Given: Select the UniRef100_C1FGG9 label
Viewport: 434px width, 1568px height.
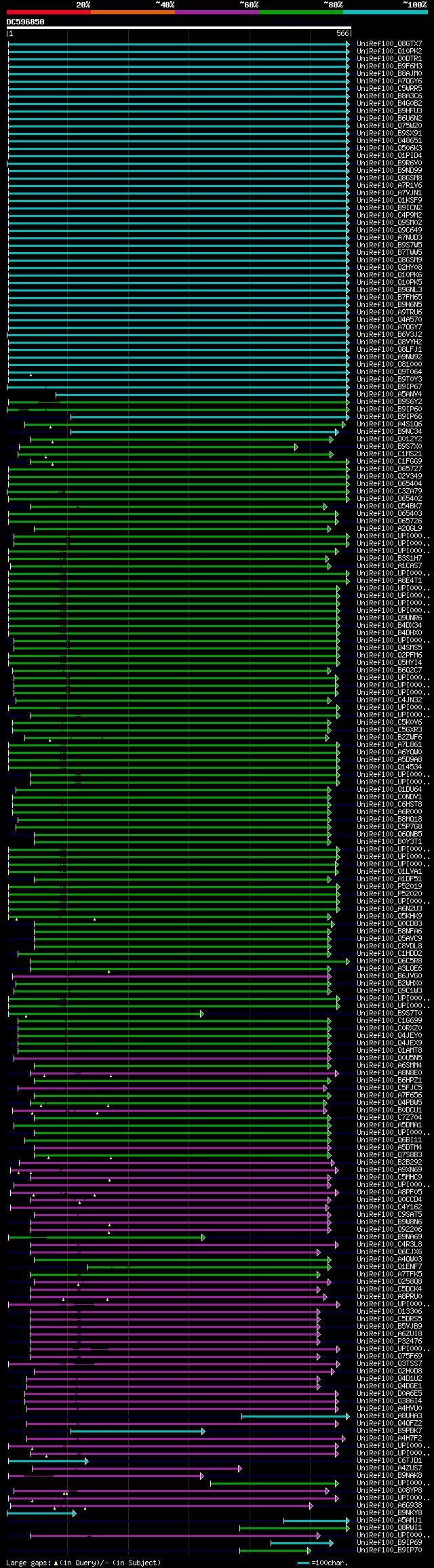Looking at the screenshot, I should pos(389,462).
